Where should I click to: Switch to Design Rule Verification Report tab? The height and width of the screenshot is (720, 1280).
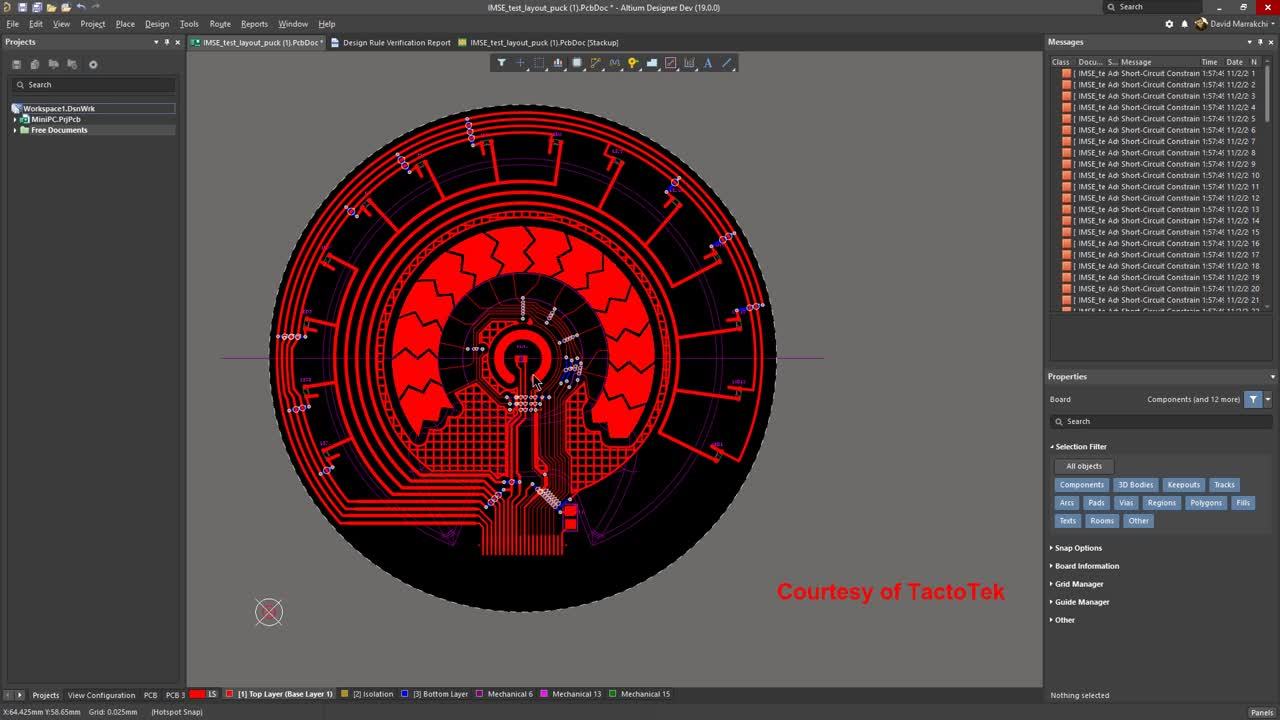point(391,42)
